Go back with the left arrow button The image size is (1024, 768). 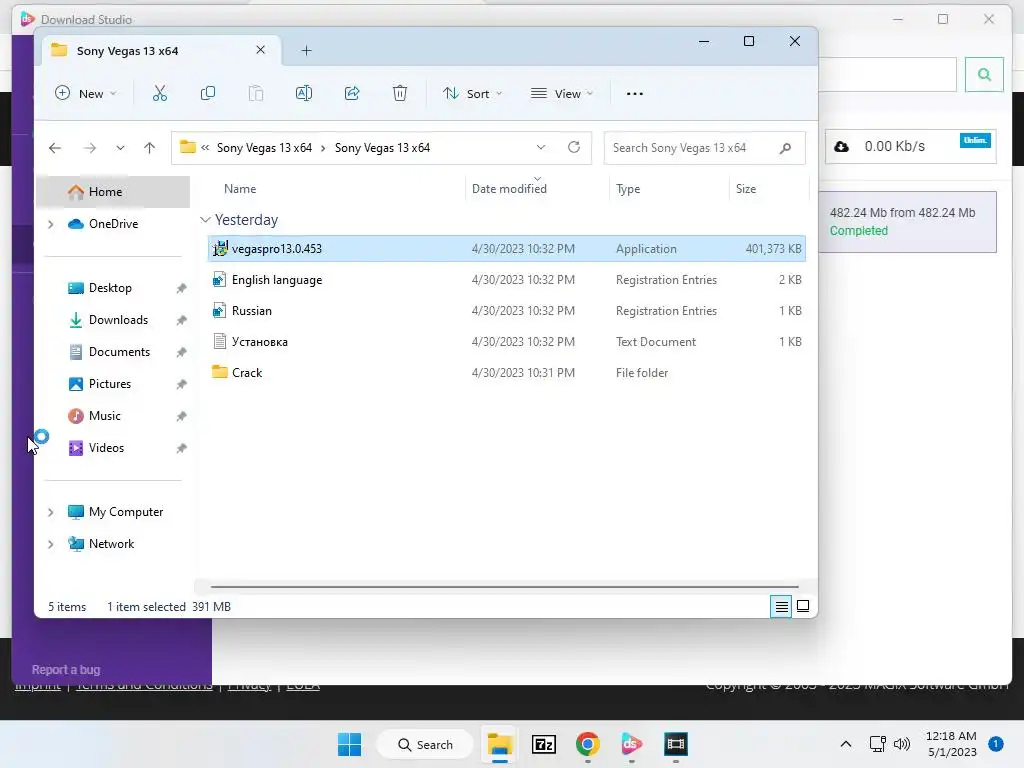[x=55, y=148]
